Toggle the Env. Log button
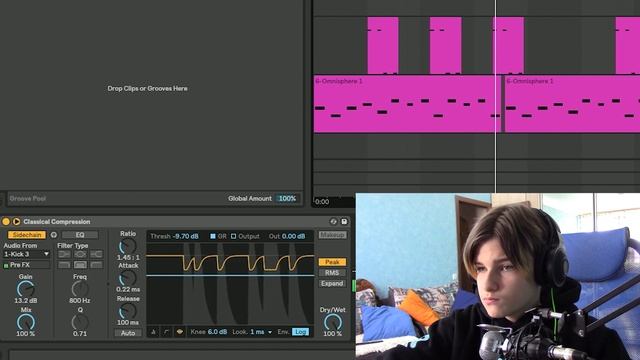This screenshot has width=640, height=360. click(x=300, y=332)
